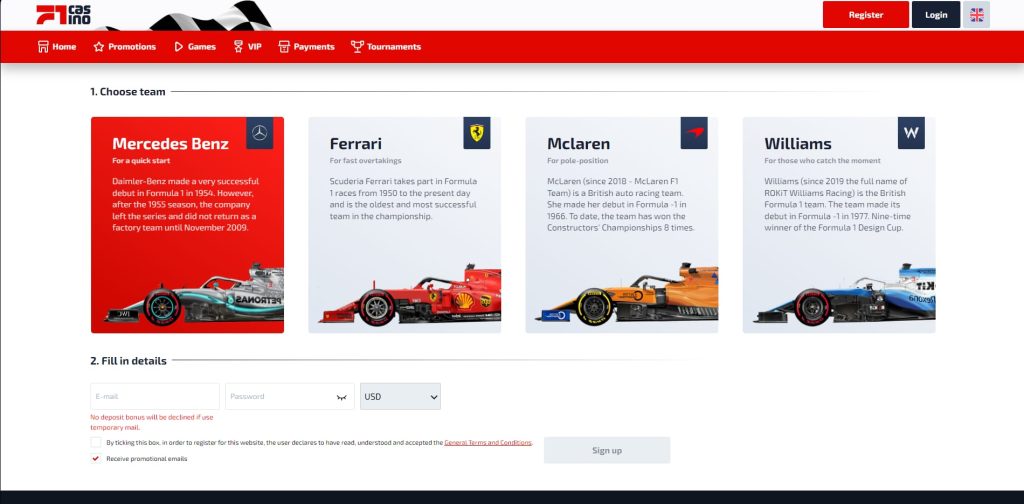1024x504 pixels.
Task: Click the silver Mercedes car image
Action: [x=195, y=294]
